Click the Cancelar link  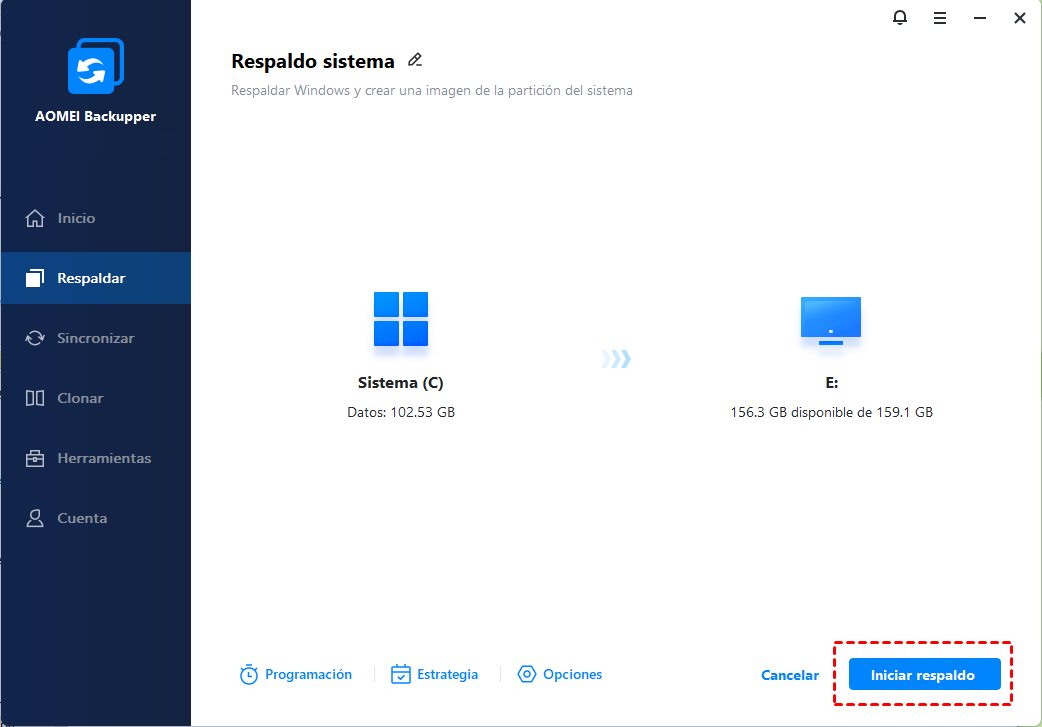pos(790,675)
